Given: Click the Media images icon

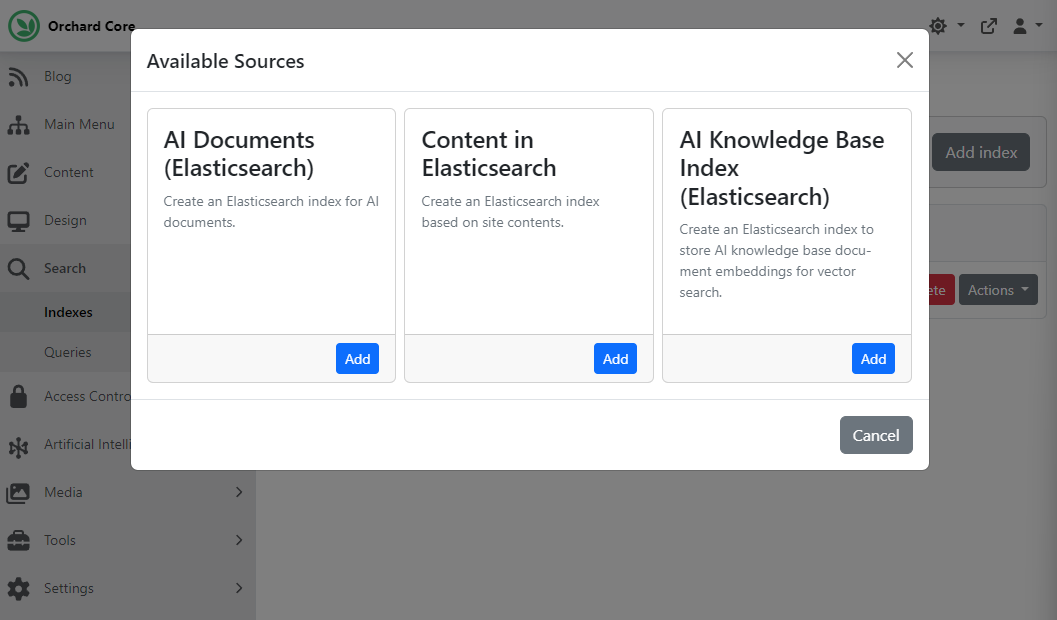Looking at the screenshot, I should point(18,493).
